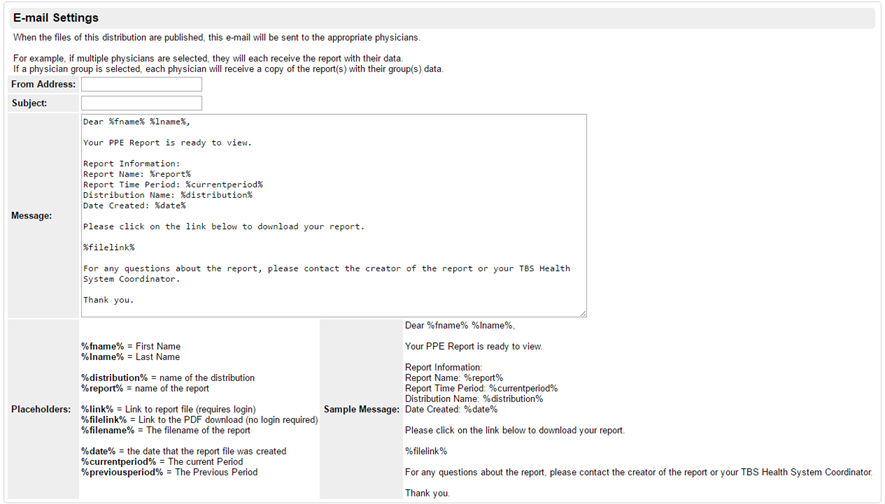
Task: Click the Message label
Action: coord(32,216)
